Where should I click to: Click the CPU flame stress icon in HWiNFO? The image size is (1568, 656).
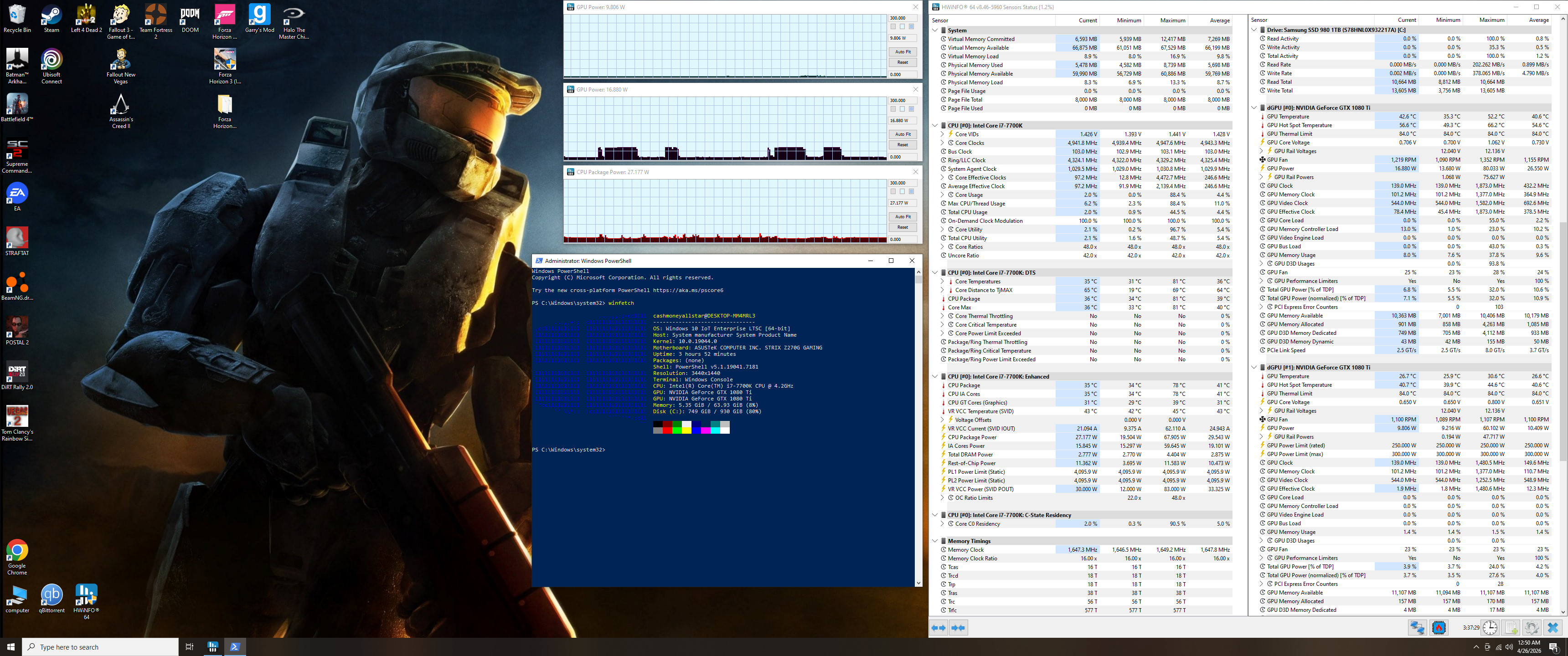[1439, 627]
